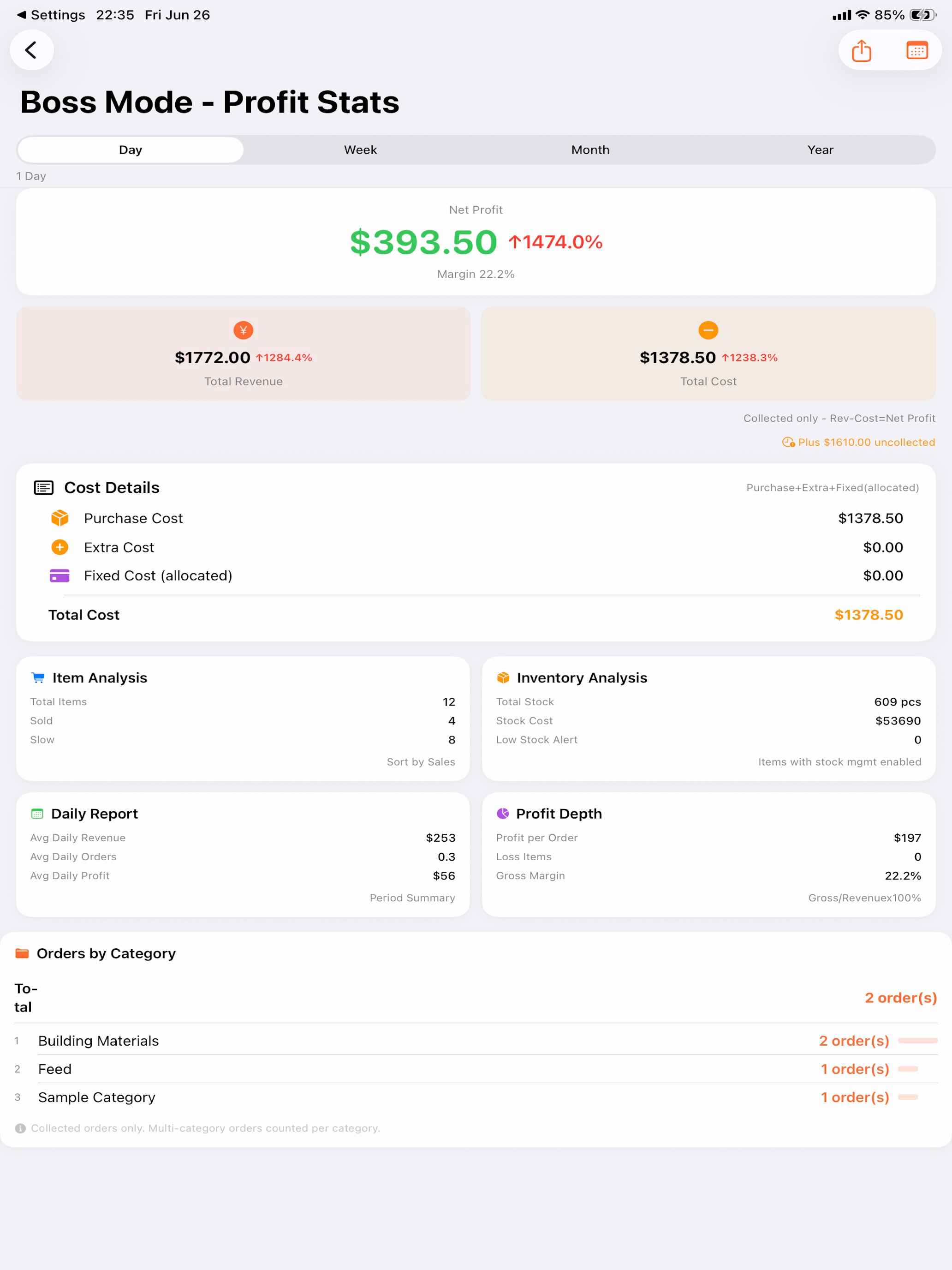This screenshot has height=1270, width=952.
Task: Open the Item Analysis card title
Action: (100, 677)
